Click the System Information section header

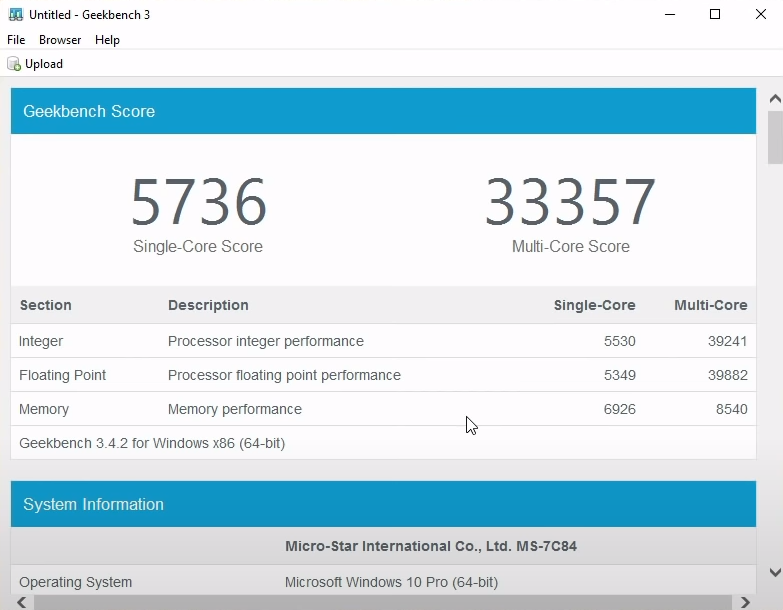[x=383, y=504]
